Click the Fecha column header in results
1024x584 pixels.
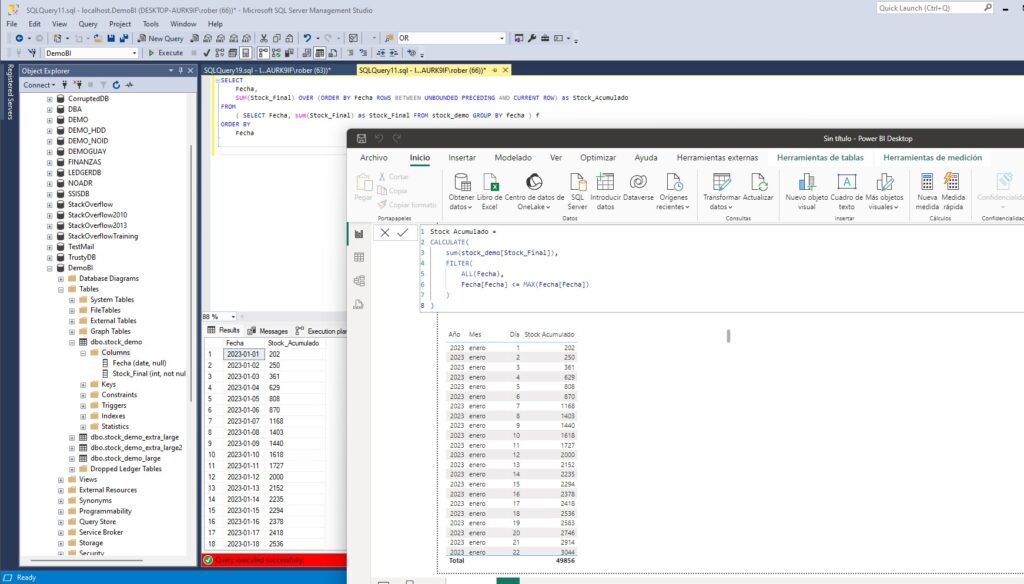(x=237, y=342)
